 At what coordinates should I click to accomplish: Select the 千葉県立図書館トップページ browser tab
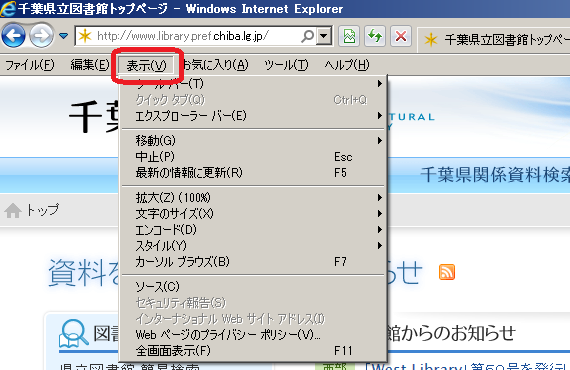pyautogui.click(x=494, y=39)
